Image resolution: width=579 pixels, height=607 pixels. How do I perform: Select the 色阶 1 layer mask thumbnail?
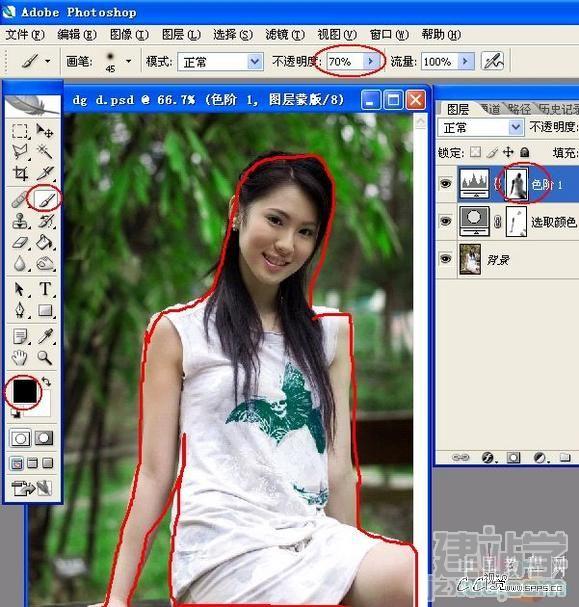coord(516,184)
